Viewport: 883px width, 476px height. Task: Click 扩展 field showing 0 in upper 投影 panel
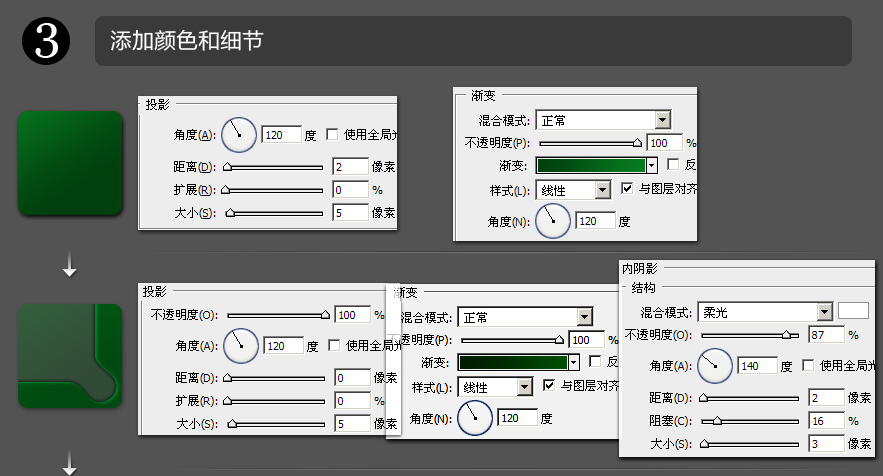350,190
